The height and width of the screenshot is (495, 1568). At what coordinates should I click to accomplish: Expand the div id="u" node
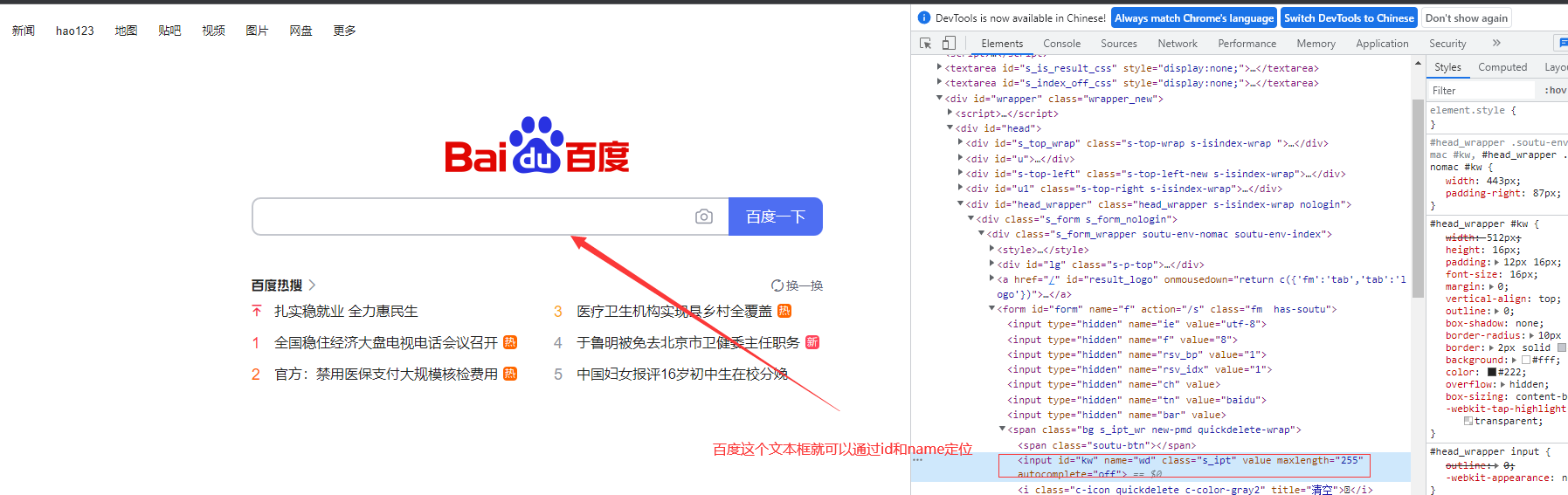(x=961, y=158)
